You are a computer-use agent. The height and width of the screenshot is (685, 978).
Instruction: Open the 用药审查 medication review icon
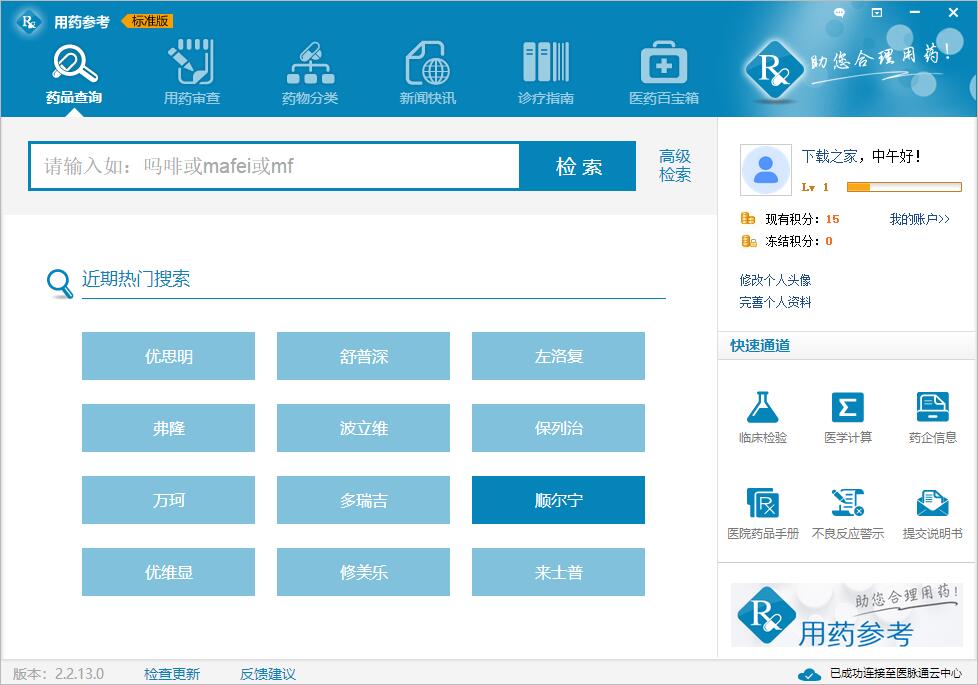[191, 64]
